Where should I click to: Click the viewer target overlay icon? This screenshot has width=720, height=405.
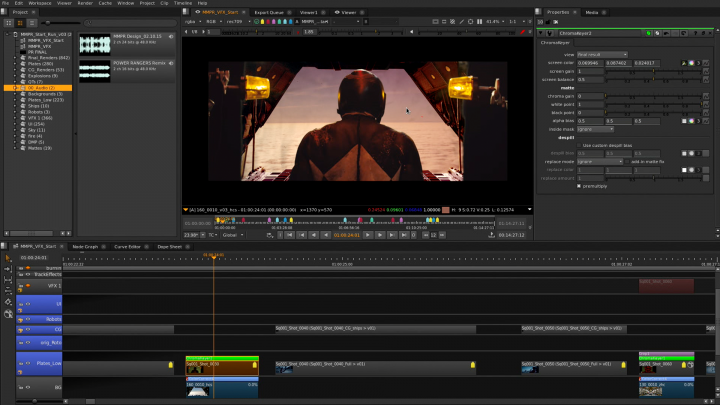[x=471, y=22]
